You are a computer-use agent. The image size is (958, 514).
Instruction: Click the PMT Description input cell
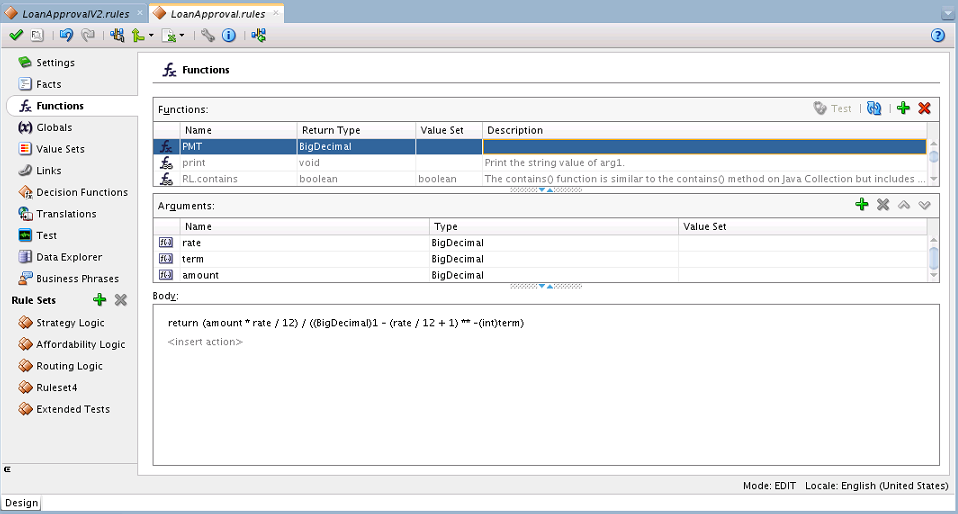click(x=704, y=147)
